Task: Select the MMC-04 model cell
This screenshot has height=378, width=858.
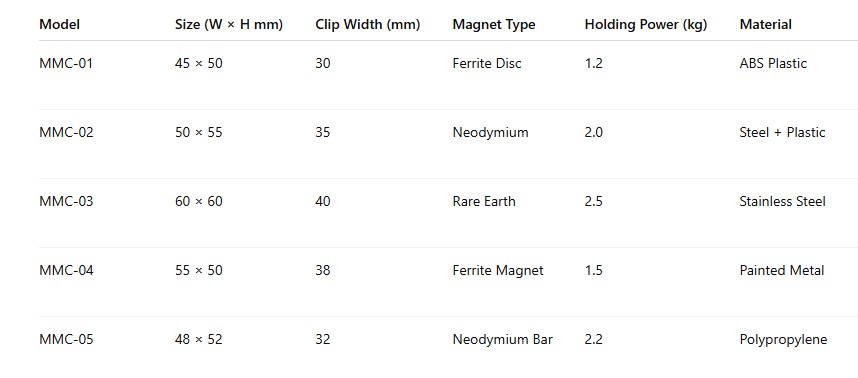Action: click(x=66, y=270)
